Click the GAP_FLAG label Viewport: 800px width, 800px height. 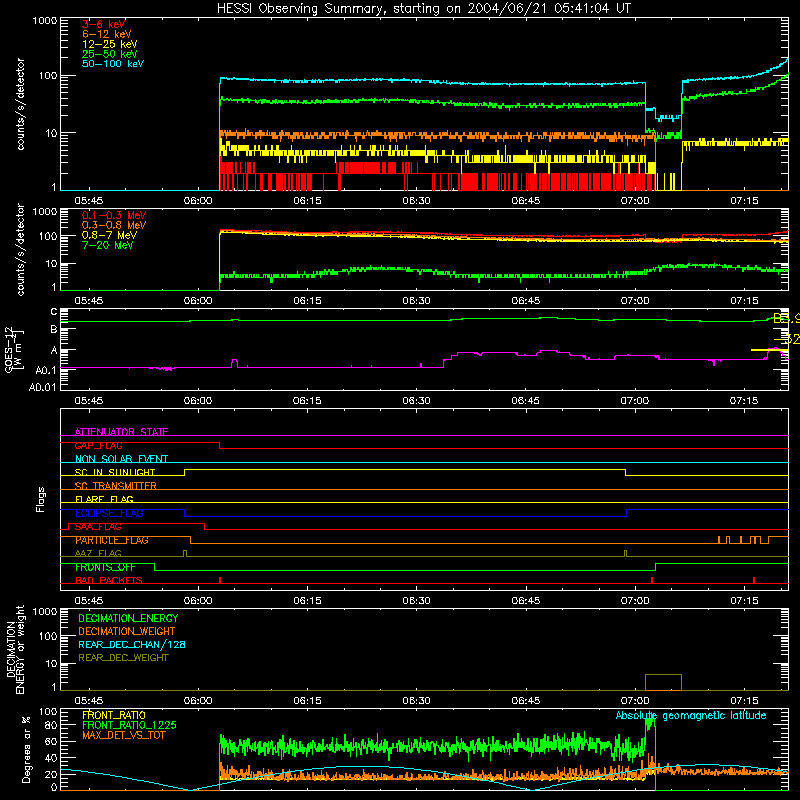[x=98, y=445]
